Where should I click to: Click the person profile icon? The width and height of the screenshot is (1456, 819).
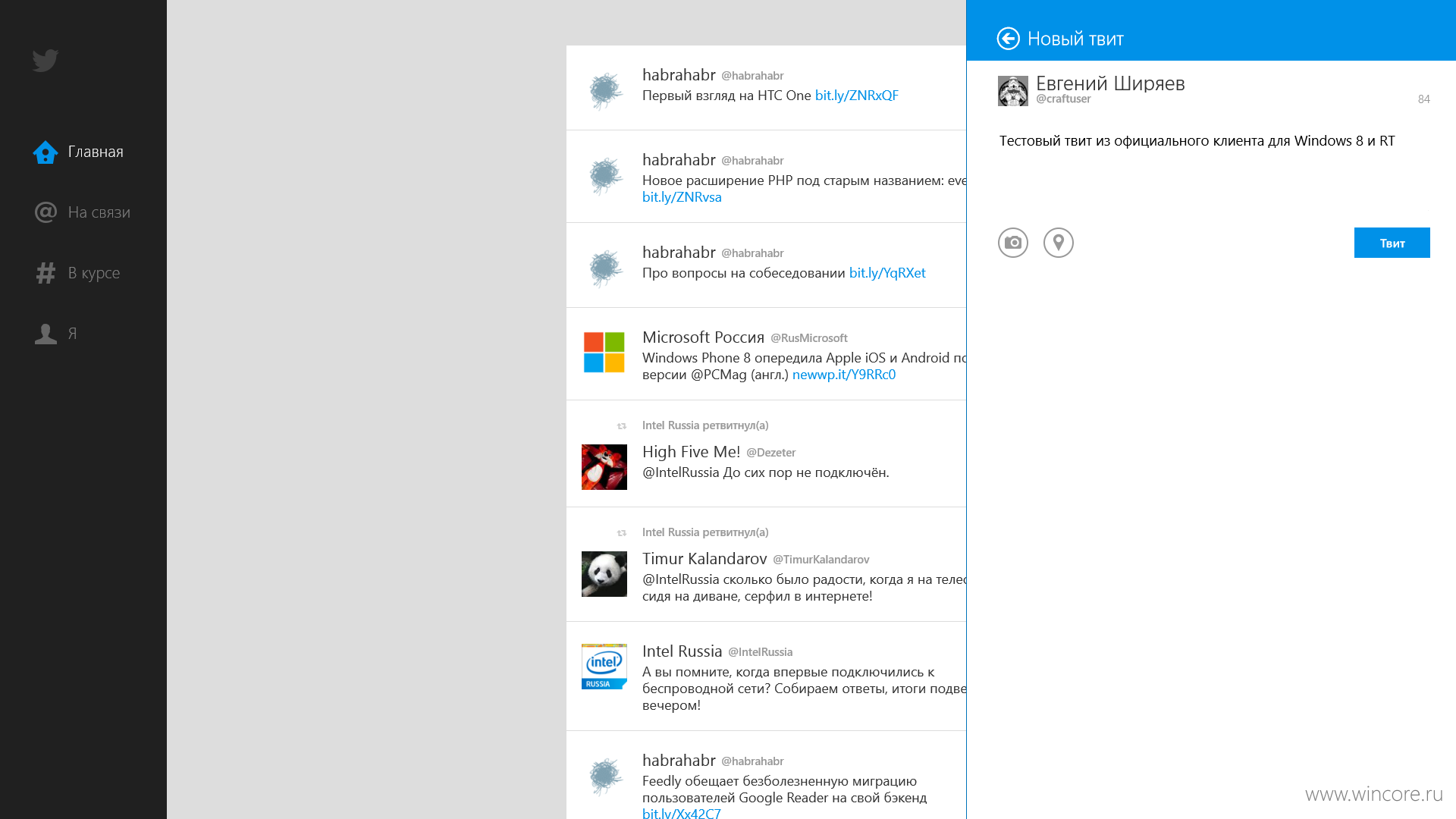point(45,334)
